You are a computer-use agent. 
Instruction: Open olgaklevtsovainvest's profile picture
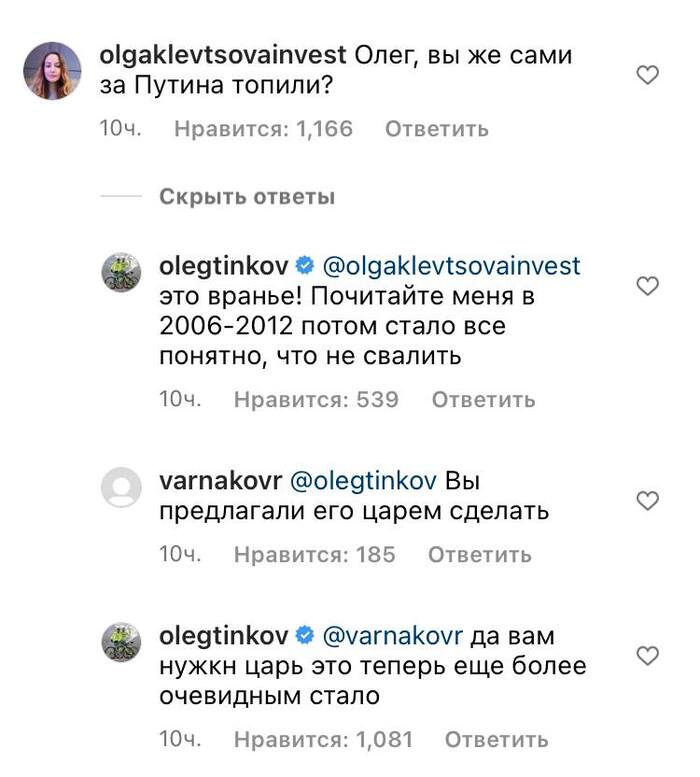pos(52,71)
